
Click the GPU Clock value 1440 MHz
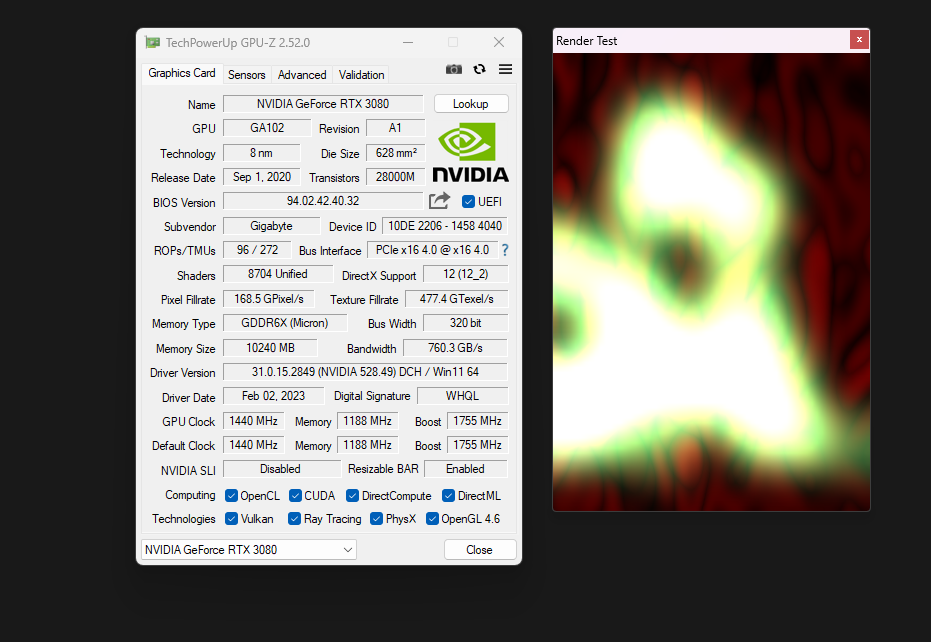pyautogui.click(x=254, y=421)
